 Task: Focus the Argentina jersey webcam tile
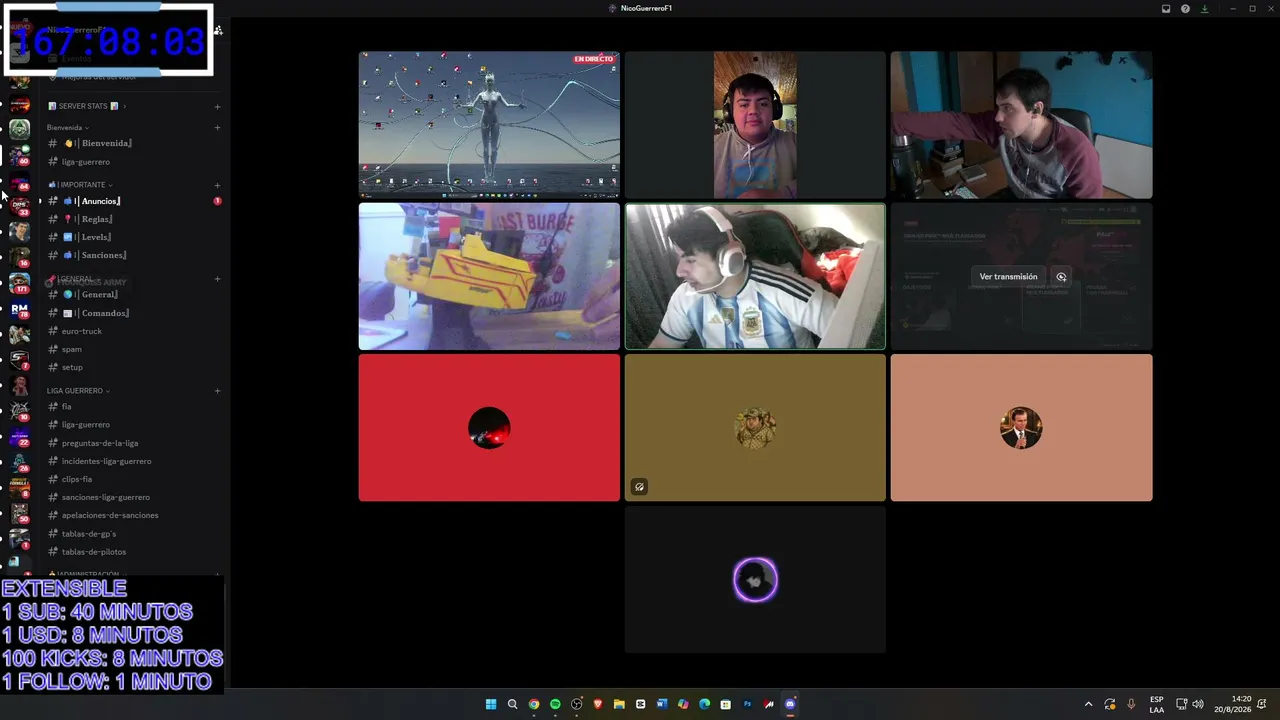click(755, 277)
